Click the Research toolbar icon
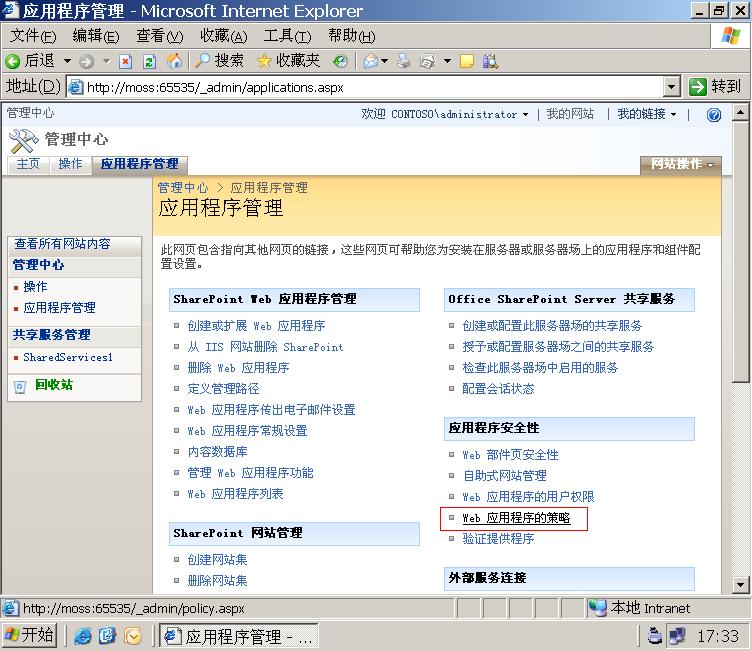 [490, 61]
